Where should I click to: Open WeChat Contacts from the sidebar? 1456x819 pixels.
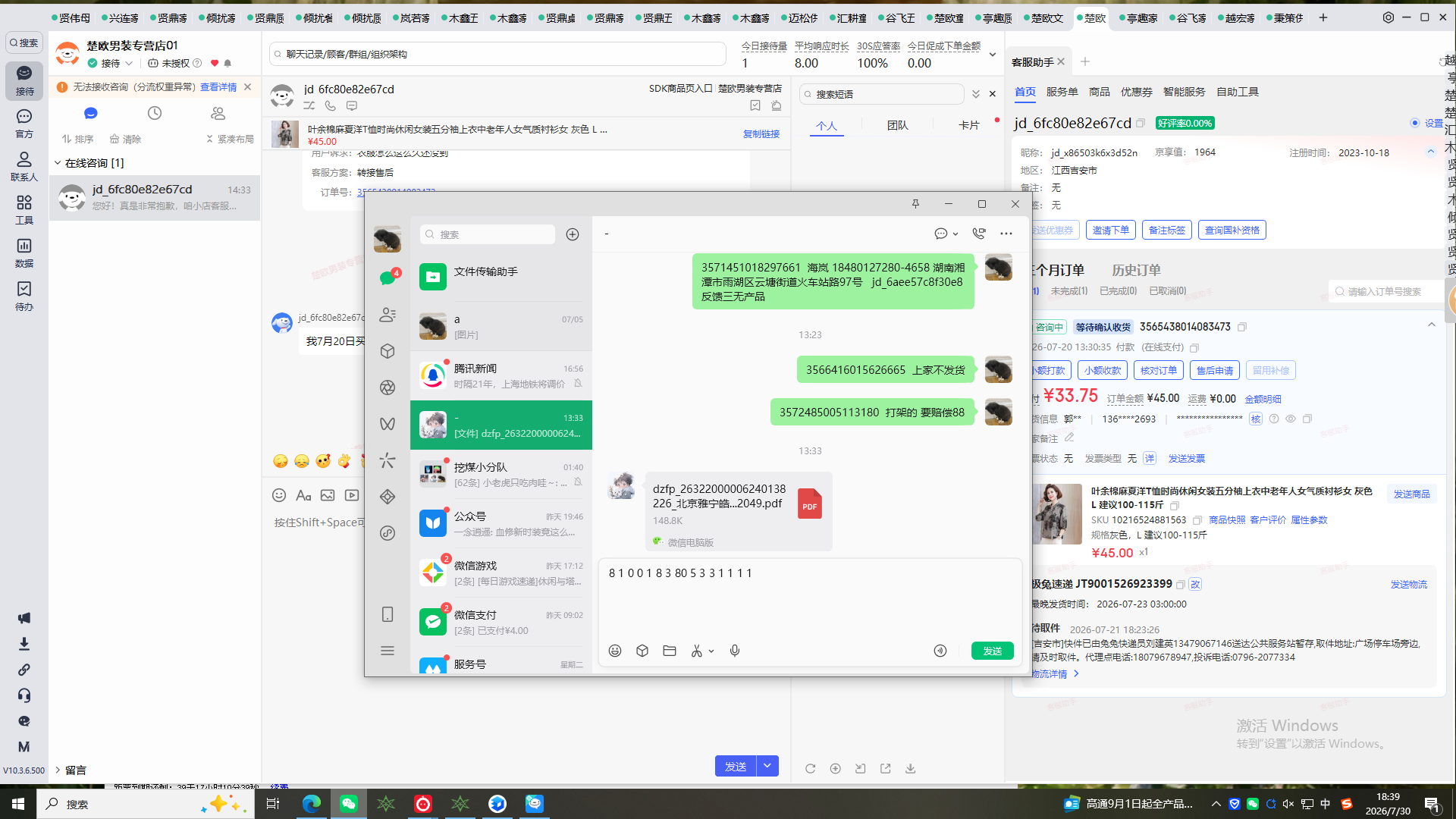tap(388, 315)
